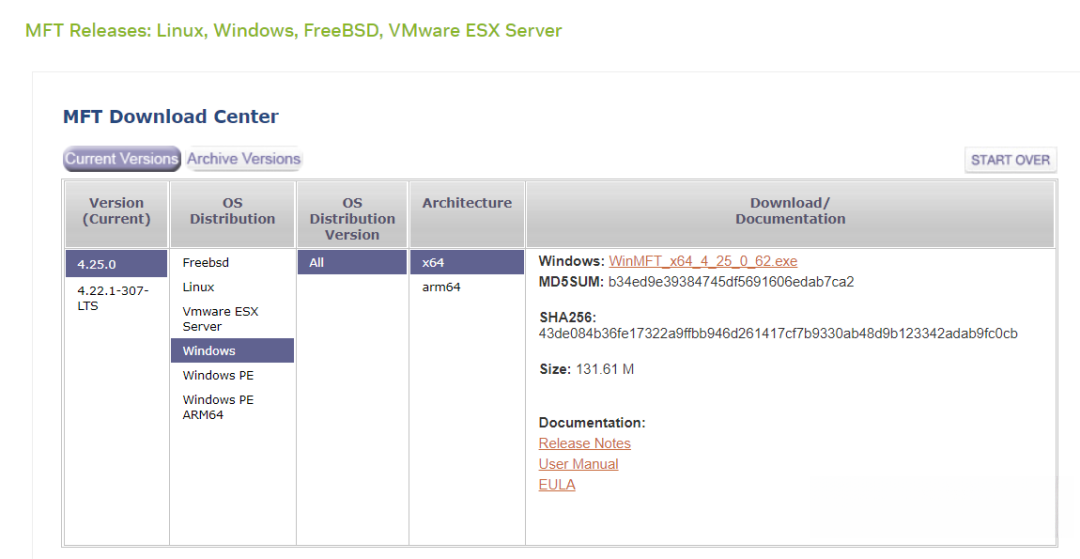
Task: Select All in OS Distribution Version
Action: pyautogui.click(x=352, y=262)
